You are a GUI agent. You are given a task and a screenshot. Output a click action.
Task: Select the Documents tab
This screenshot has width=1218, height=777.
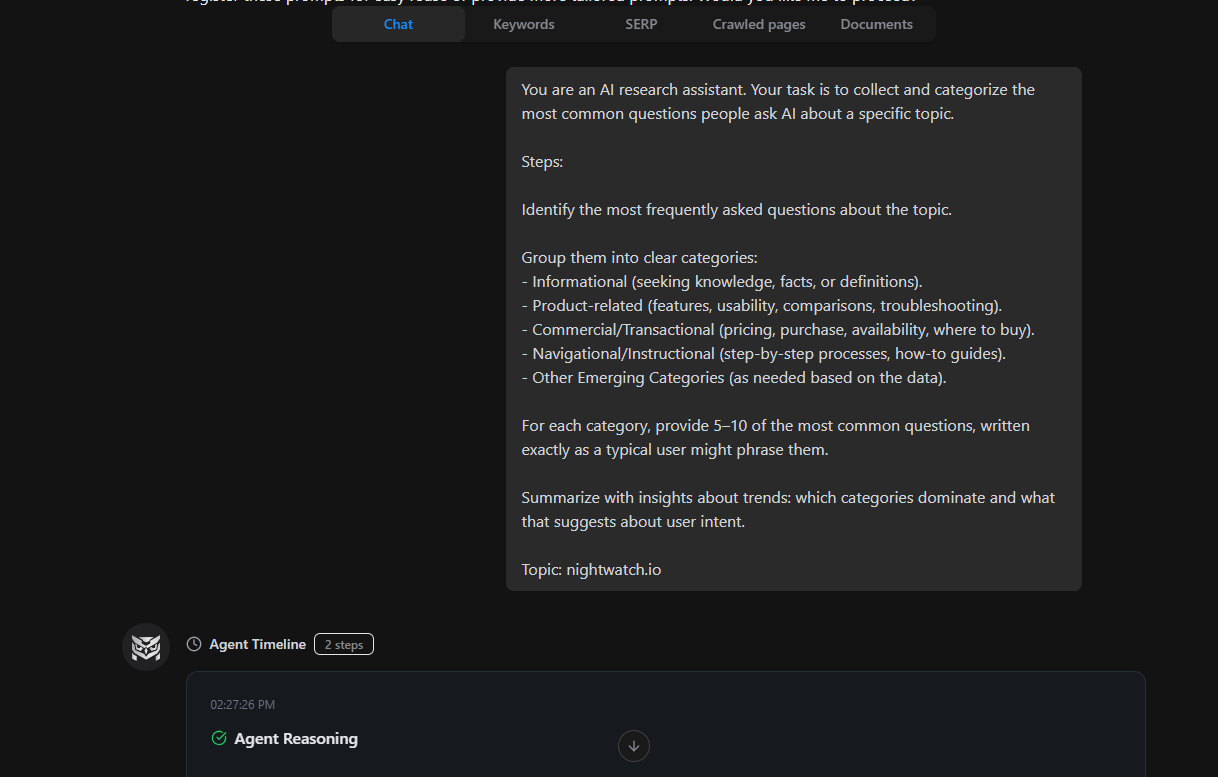pos(876,24)
